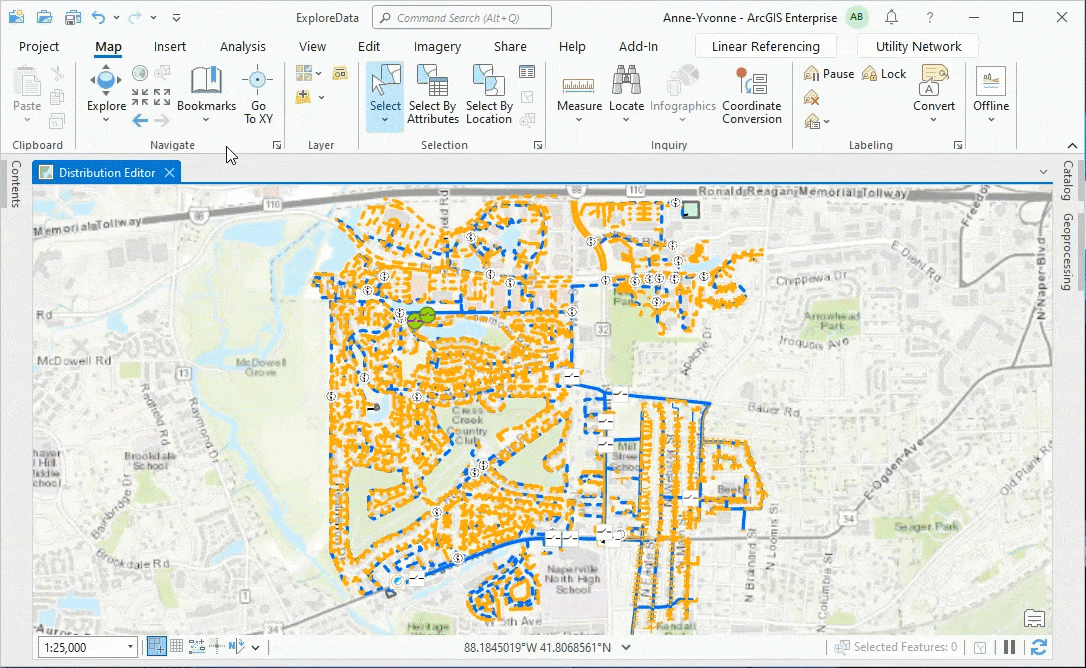
Task: Click the Convert labels icon
Action: point(934,88)
